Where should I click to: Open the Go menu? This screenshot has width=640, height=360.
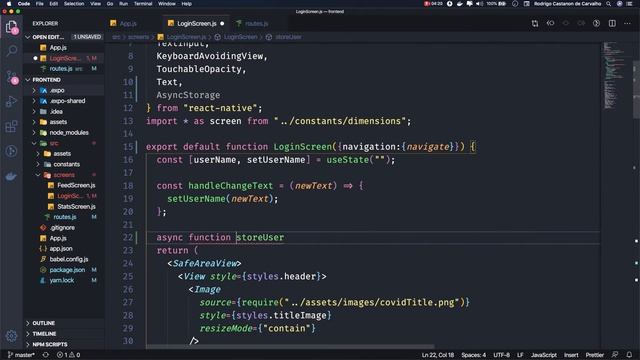(110, 4)
